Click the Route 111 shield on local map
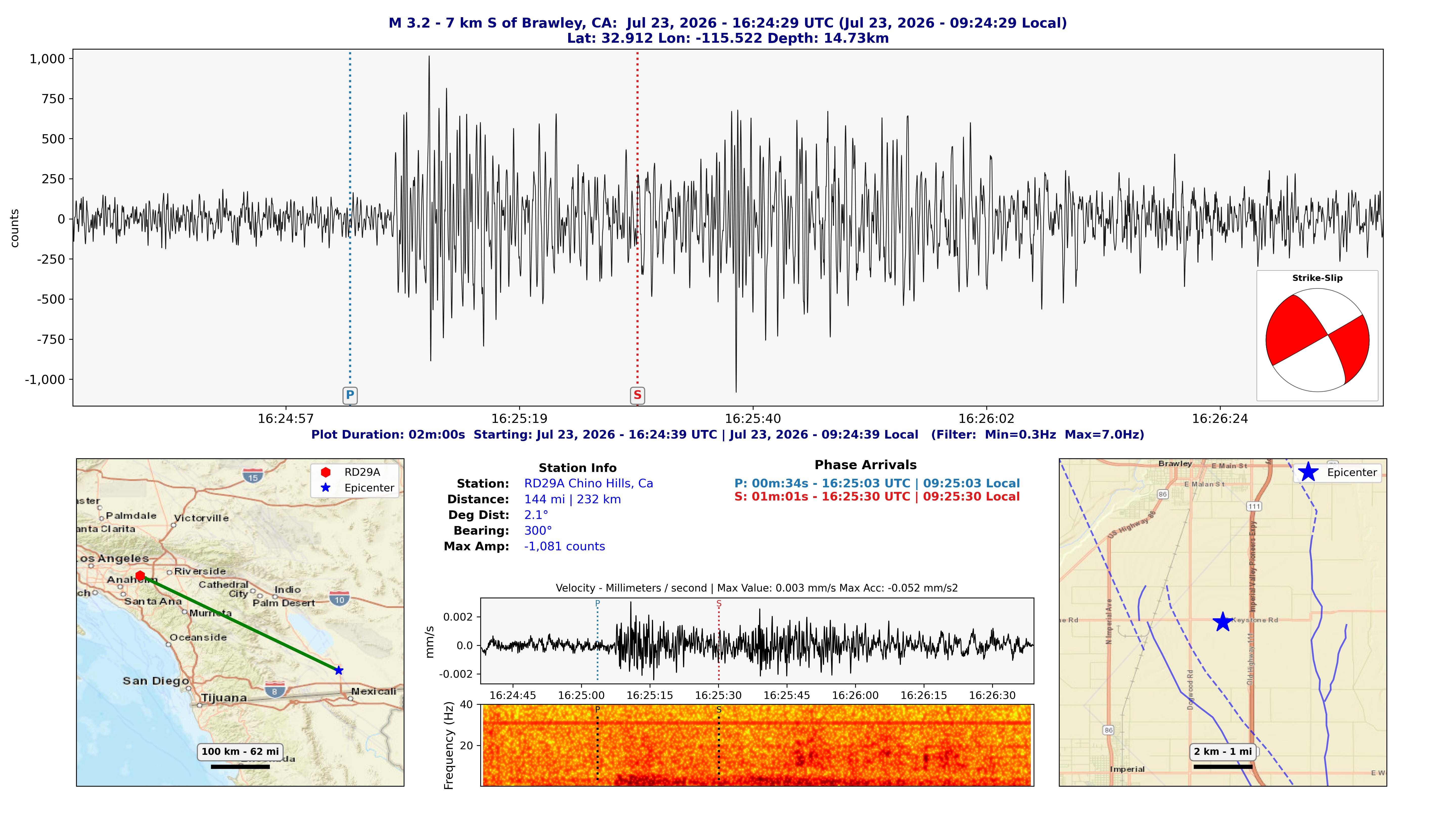Viewport: 1456px width, 819px height. click(x=1254, y=506)
